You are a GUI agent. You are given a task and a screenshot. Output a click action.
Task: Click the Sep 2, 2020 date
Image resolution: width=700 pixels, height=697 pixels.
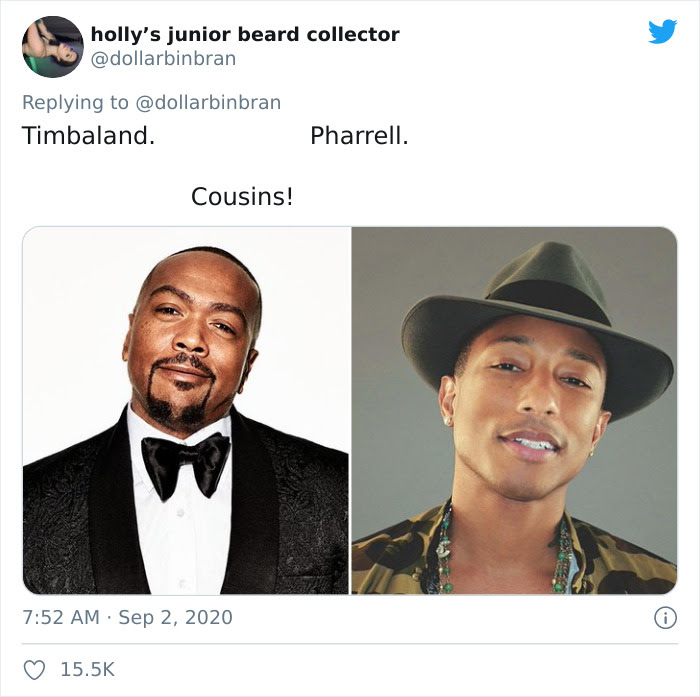[x=175, y=618]
